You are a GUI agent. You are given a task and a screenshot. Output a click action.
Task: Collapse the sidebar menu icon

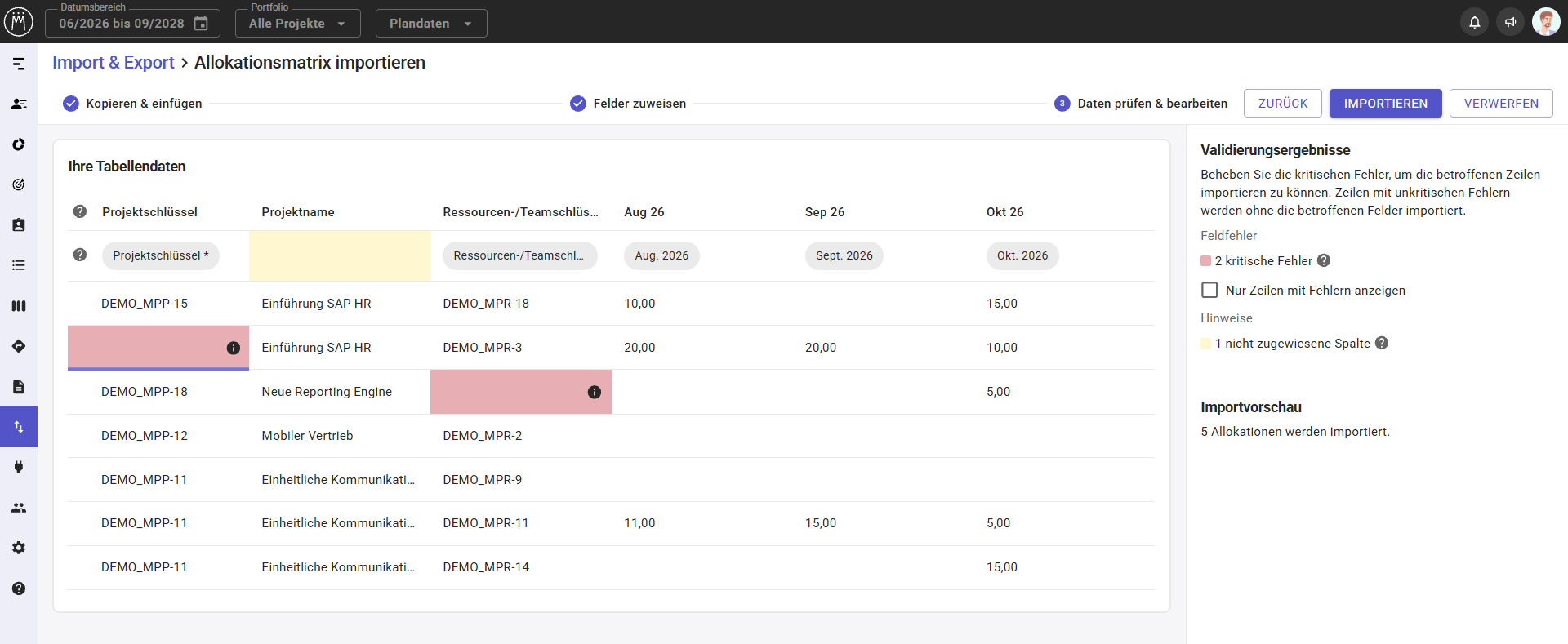(x=19, y=64)
